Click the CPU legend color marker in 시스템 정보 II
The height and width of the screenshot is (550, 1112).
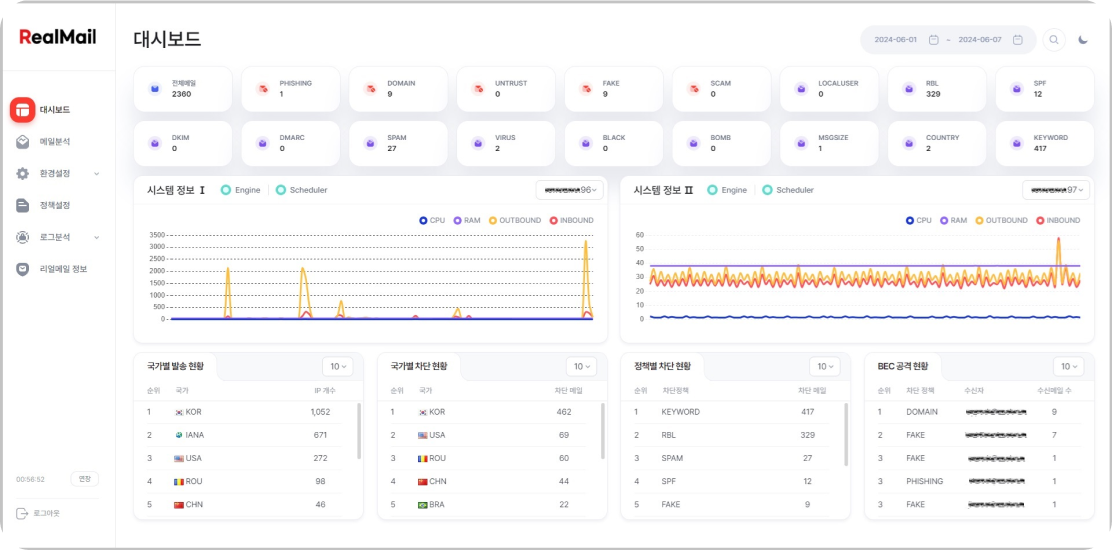click(909, 220)
